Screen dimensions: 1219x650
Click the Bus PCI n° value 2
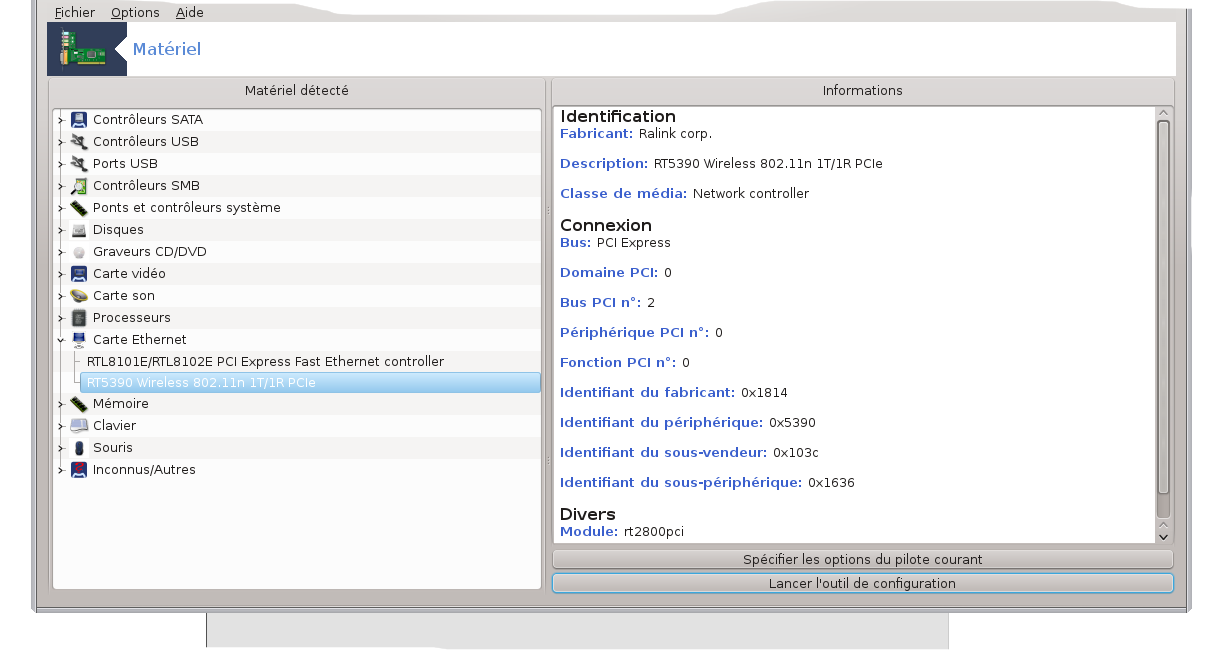pos(651,302)
